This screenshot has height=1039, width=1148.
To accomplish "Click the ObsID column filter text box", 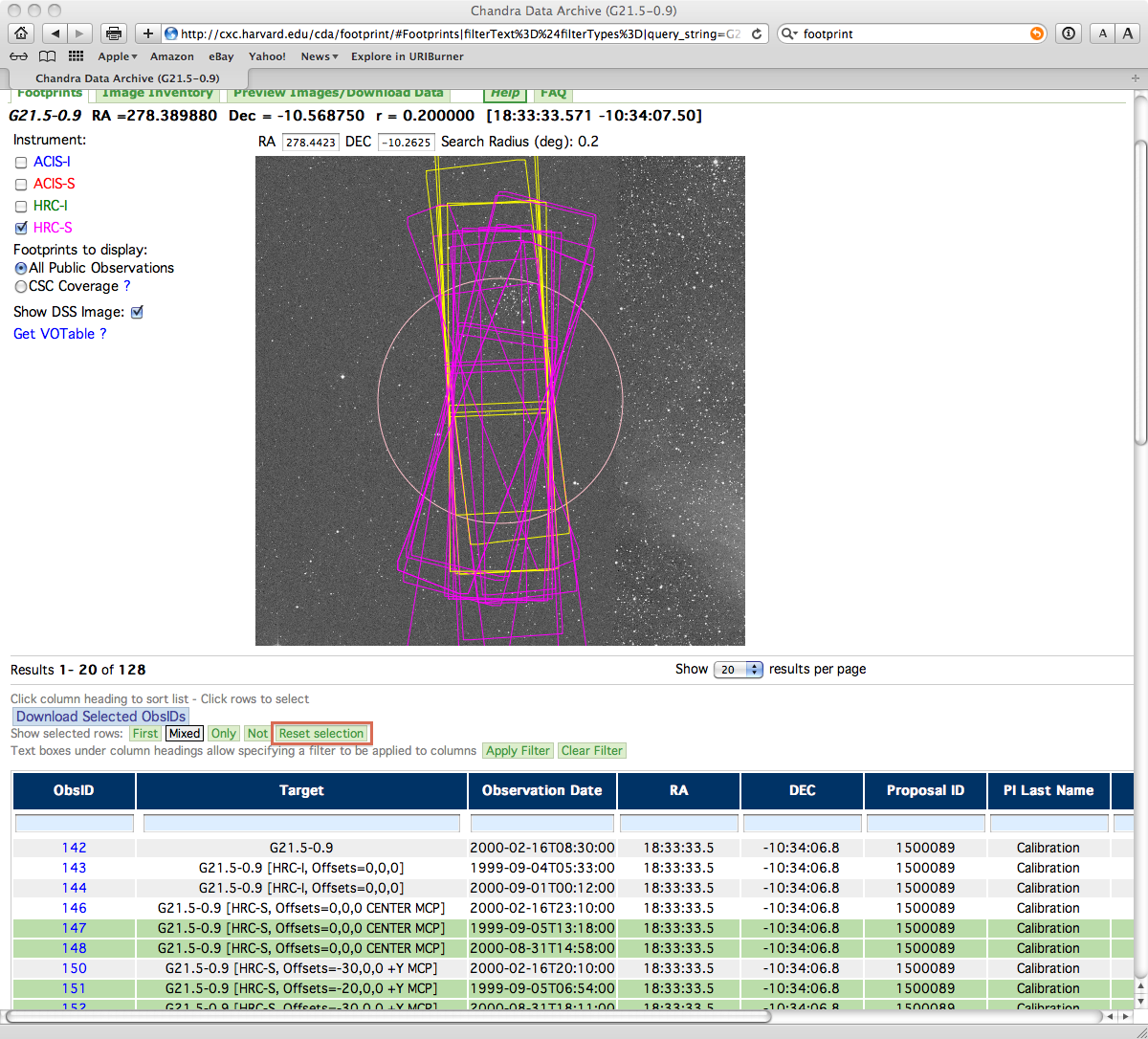I will click(75, 824).
